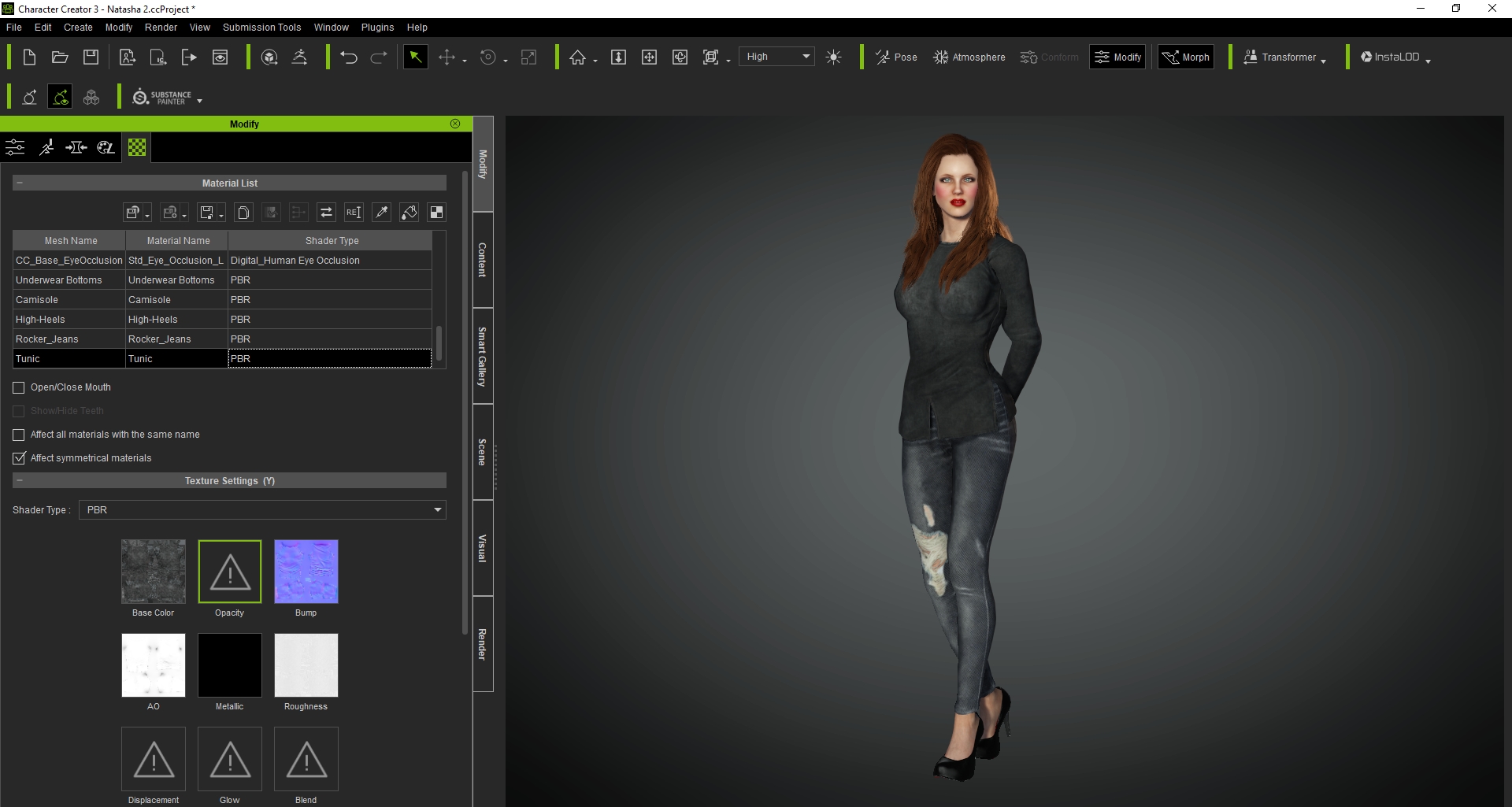Toggle the sun lighting icon
The image size is (1512, 807).
click(834, 57)
